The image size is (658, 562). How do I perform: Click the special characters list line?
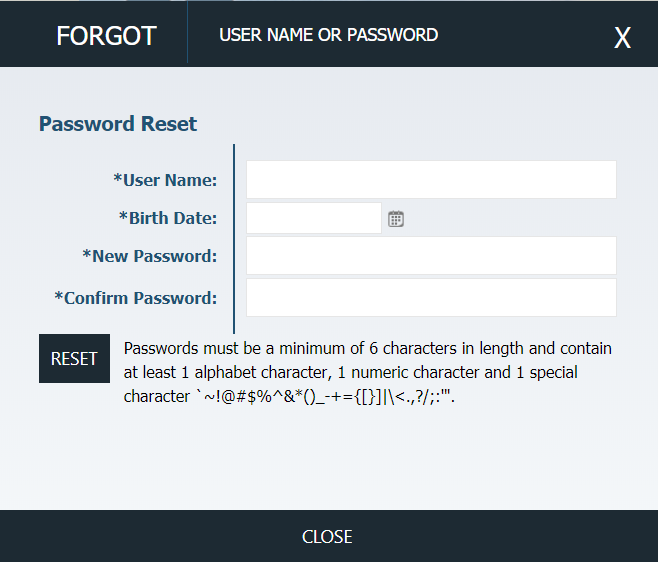(290, 396)
